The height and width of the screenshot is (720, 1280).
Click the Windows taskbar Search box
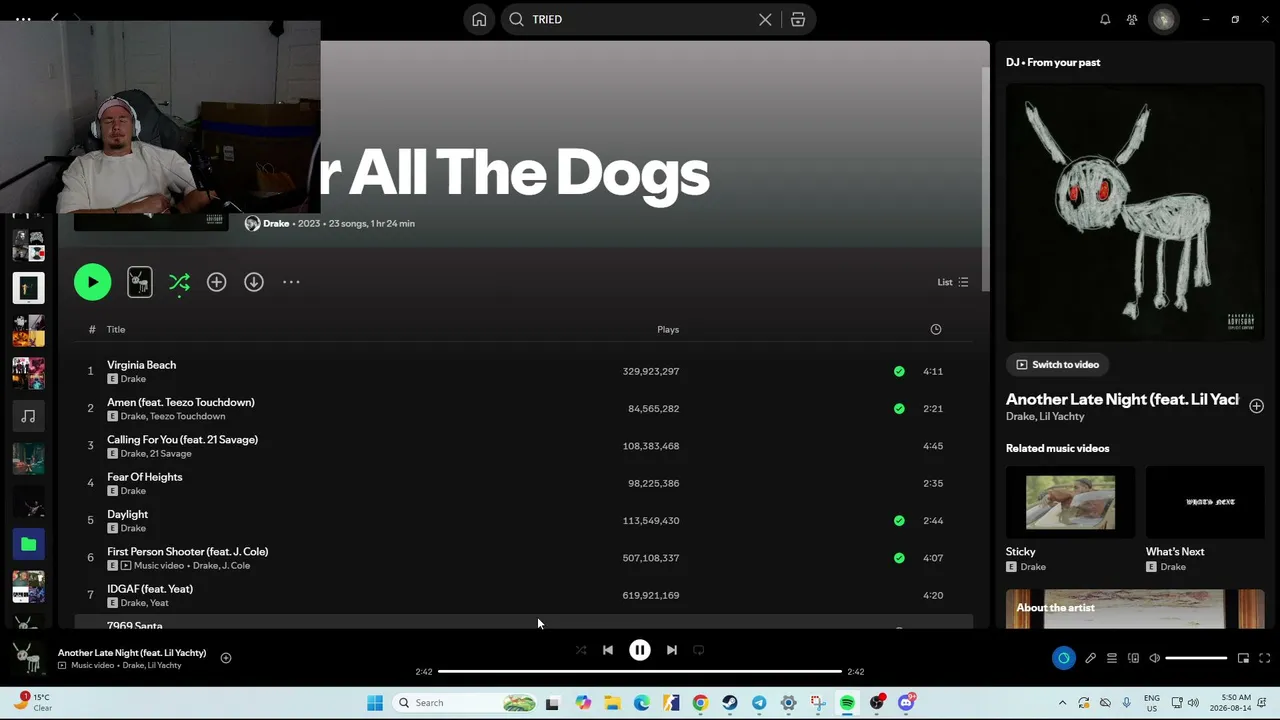coord(466,703)
